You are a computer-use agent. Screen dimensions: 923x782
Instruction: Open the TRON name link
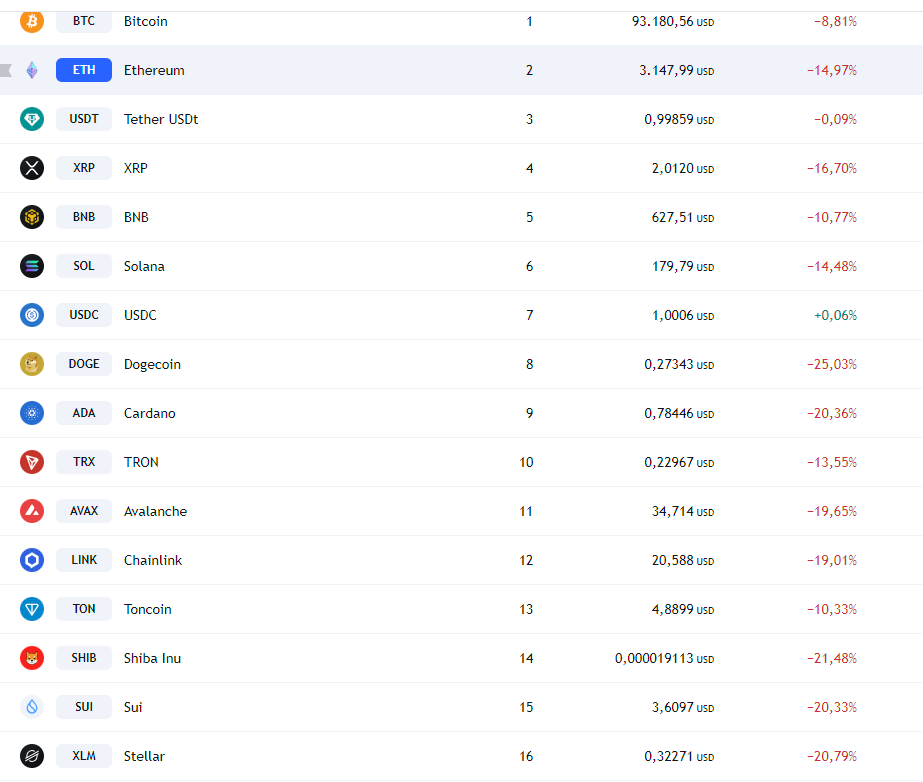click(x=141, y=462)
